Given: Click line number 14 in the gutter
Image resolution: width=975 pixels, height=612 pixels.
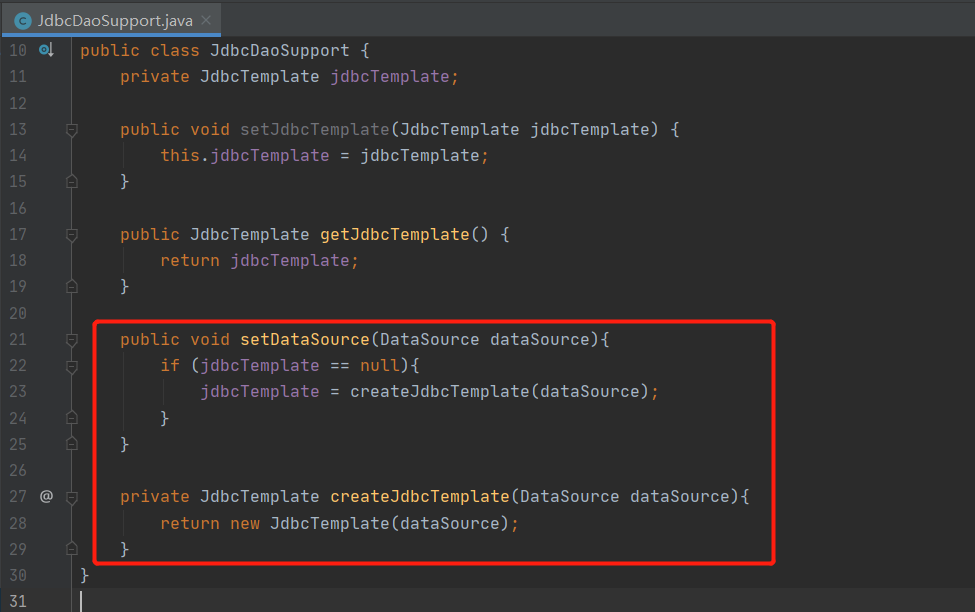Looking at the screenshot, I should [18, 155].
